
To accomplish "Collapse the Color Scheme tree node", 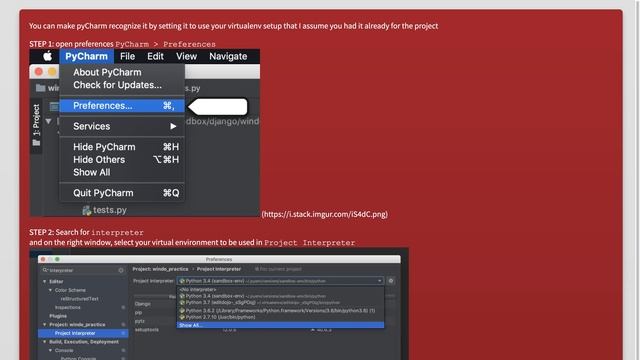I will 50,290.
